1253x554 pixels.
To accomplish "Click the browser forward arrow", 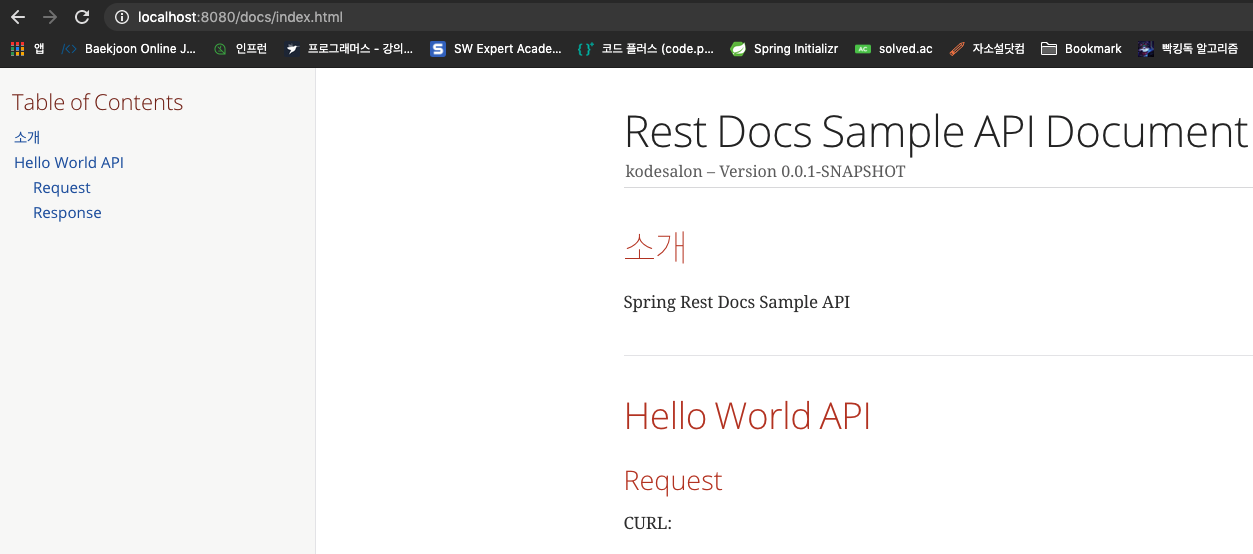I will pos(50,17).
